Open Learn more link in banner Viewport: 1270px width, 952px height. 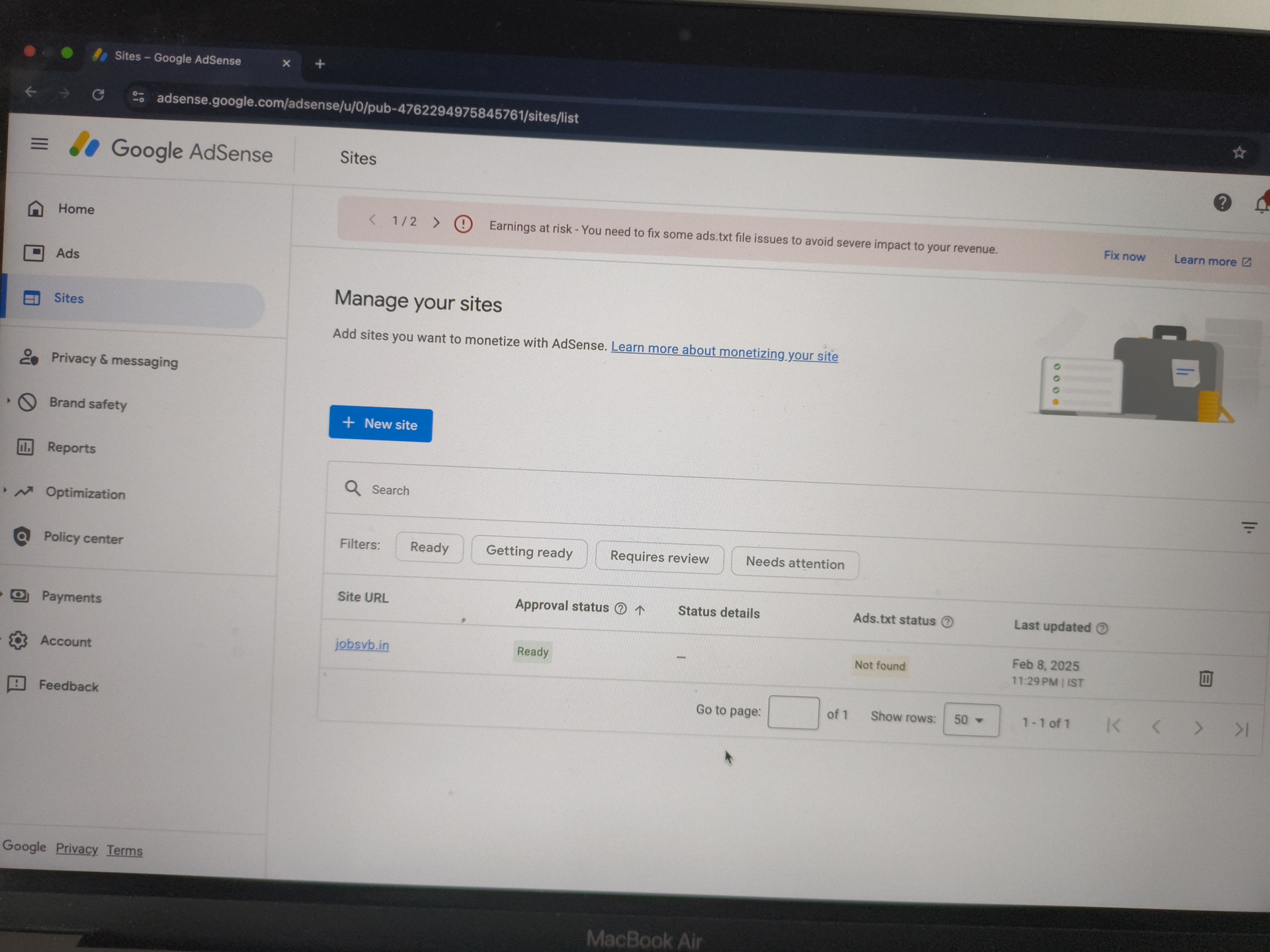[x=1212, y=261]
